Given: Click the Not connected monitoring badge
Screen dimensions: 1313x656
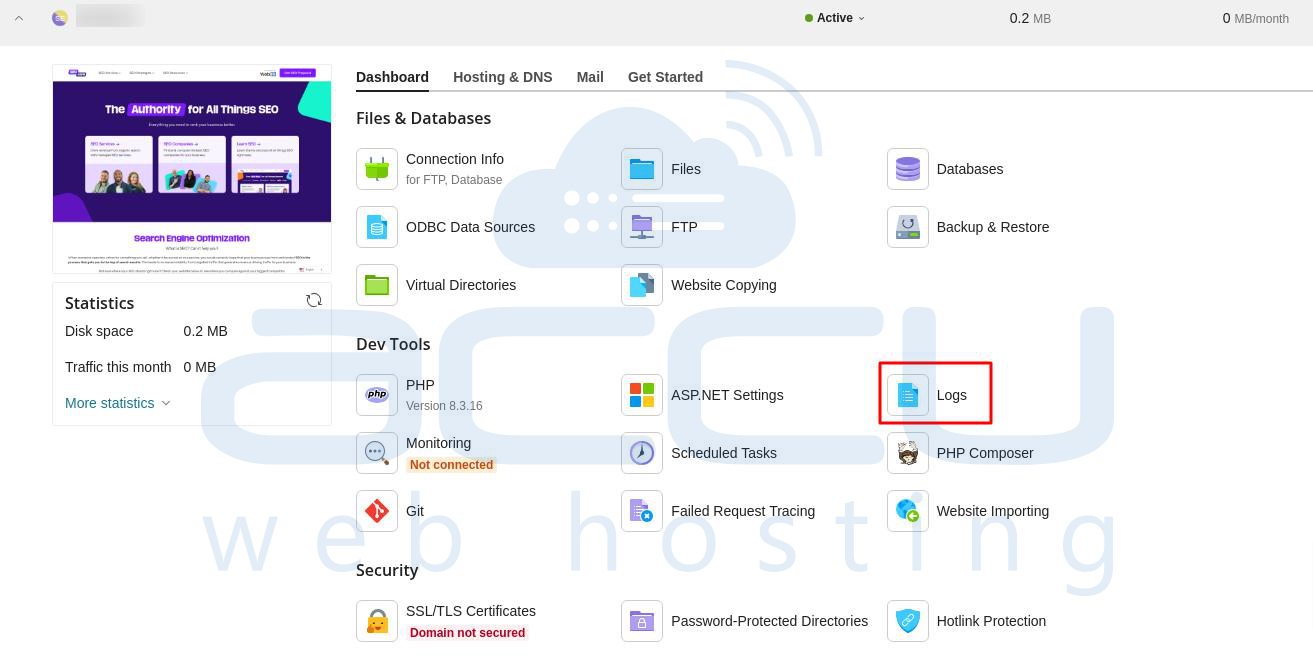Looking at the screenshot, I should click(451, 465).
